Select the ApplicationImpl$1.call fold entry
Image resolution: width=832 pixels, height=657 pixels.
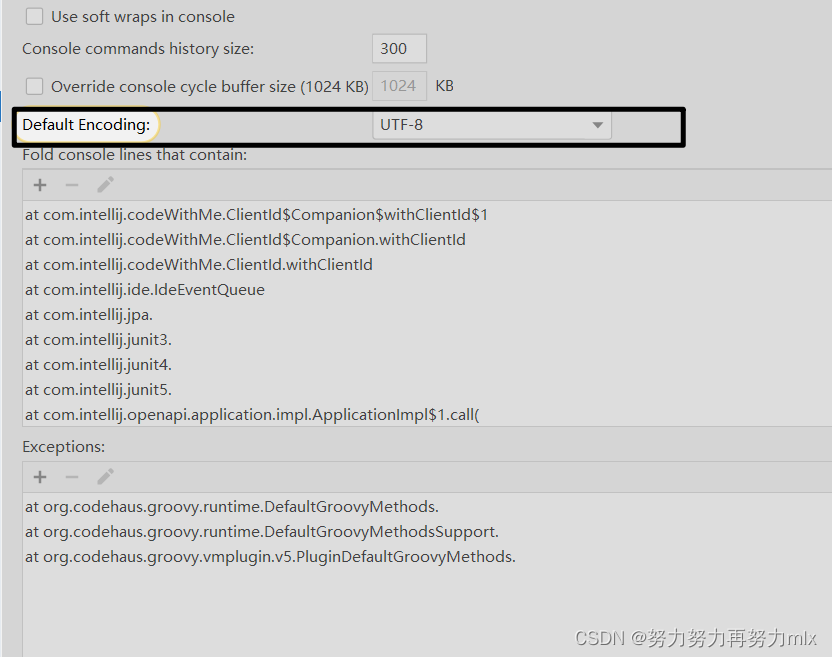251,414
